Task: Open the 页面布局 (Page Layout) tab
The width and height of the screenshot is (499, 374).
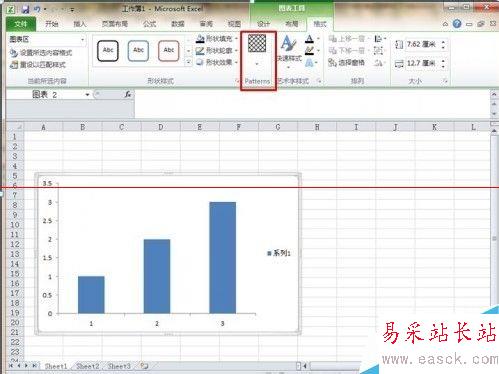Action: pos(115,24)
